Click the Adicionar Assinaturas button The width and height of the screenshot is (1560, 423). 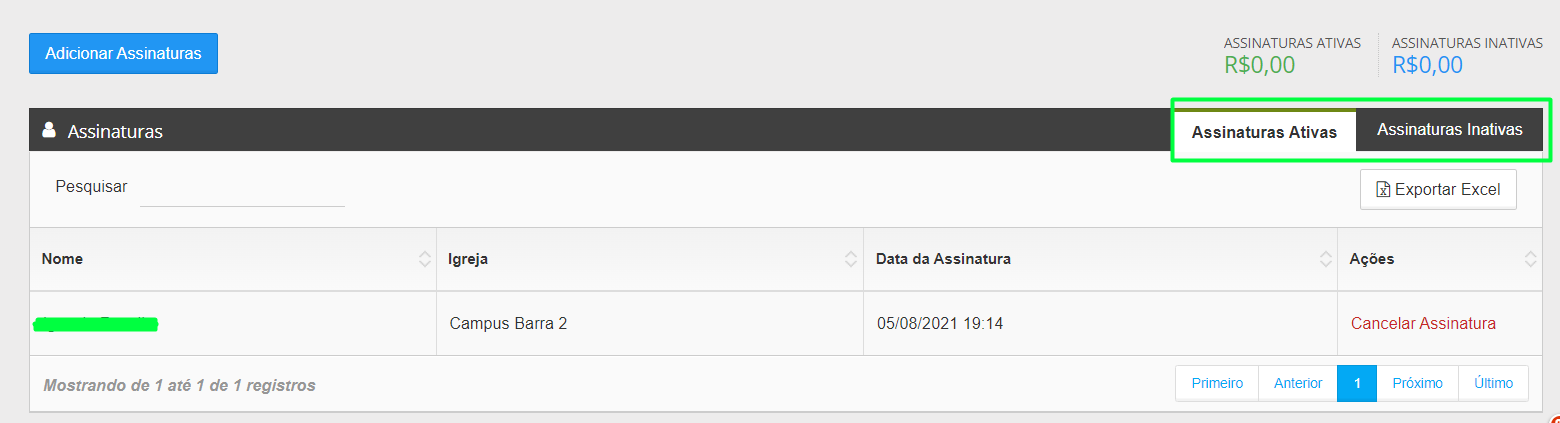pyautogui.click(x=123, y=53)
